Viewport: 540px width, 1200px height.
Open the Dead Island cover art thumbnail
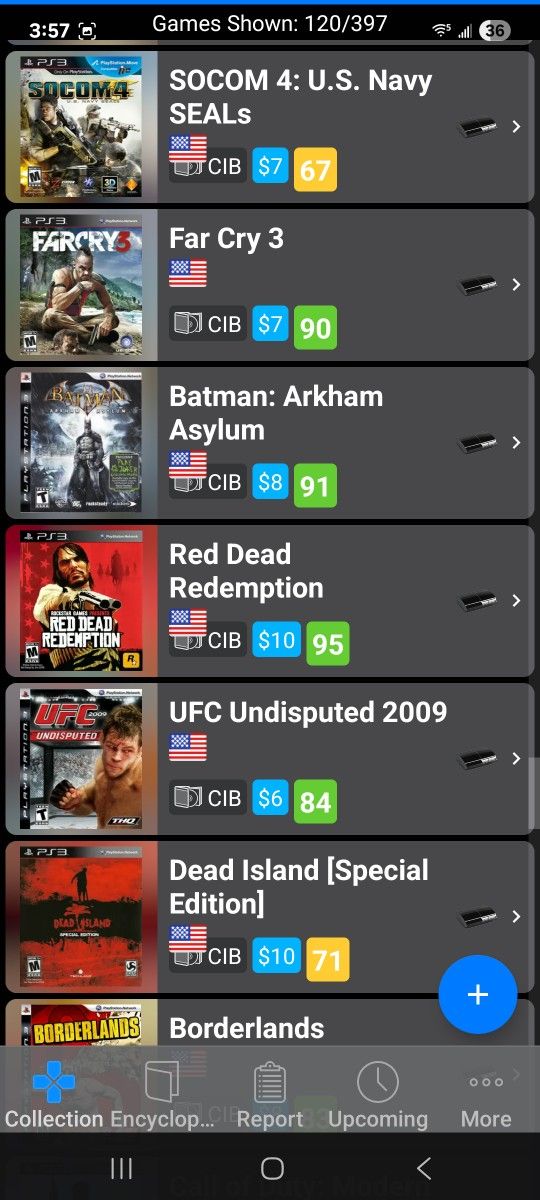(81, 917)
